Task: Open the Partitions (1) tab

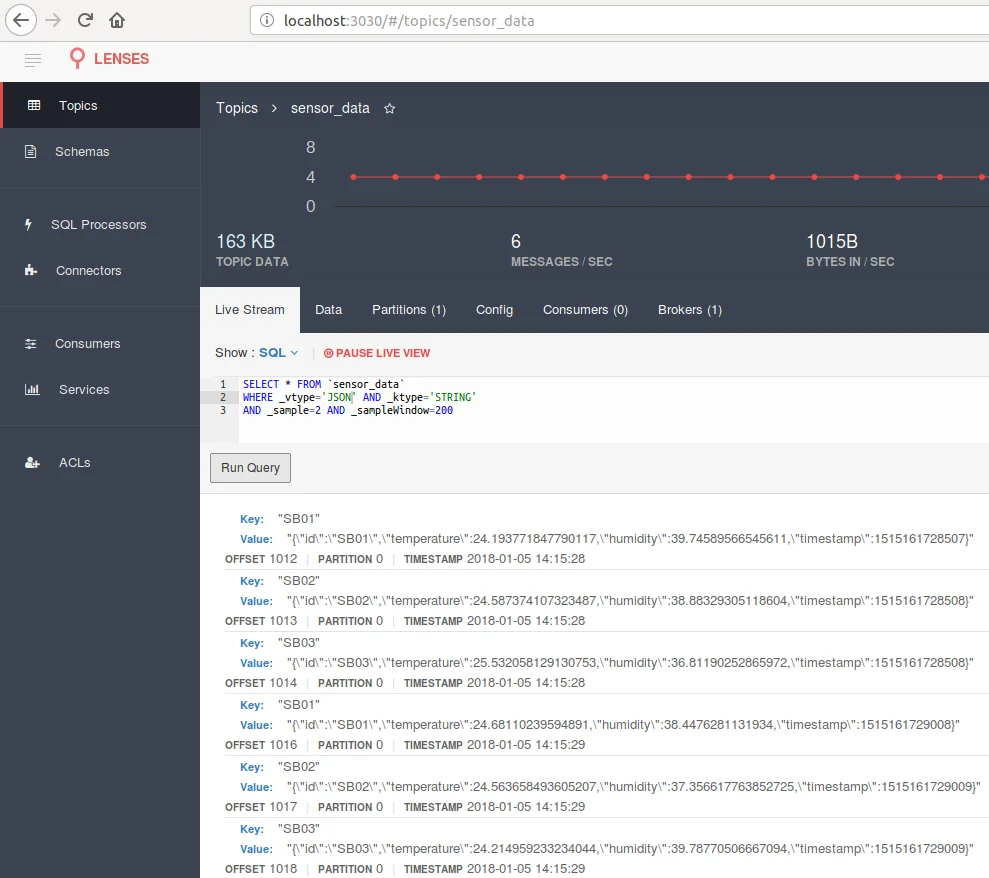Action: tap(409, 310)
